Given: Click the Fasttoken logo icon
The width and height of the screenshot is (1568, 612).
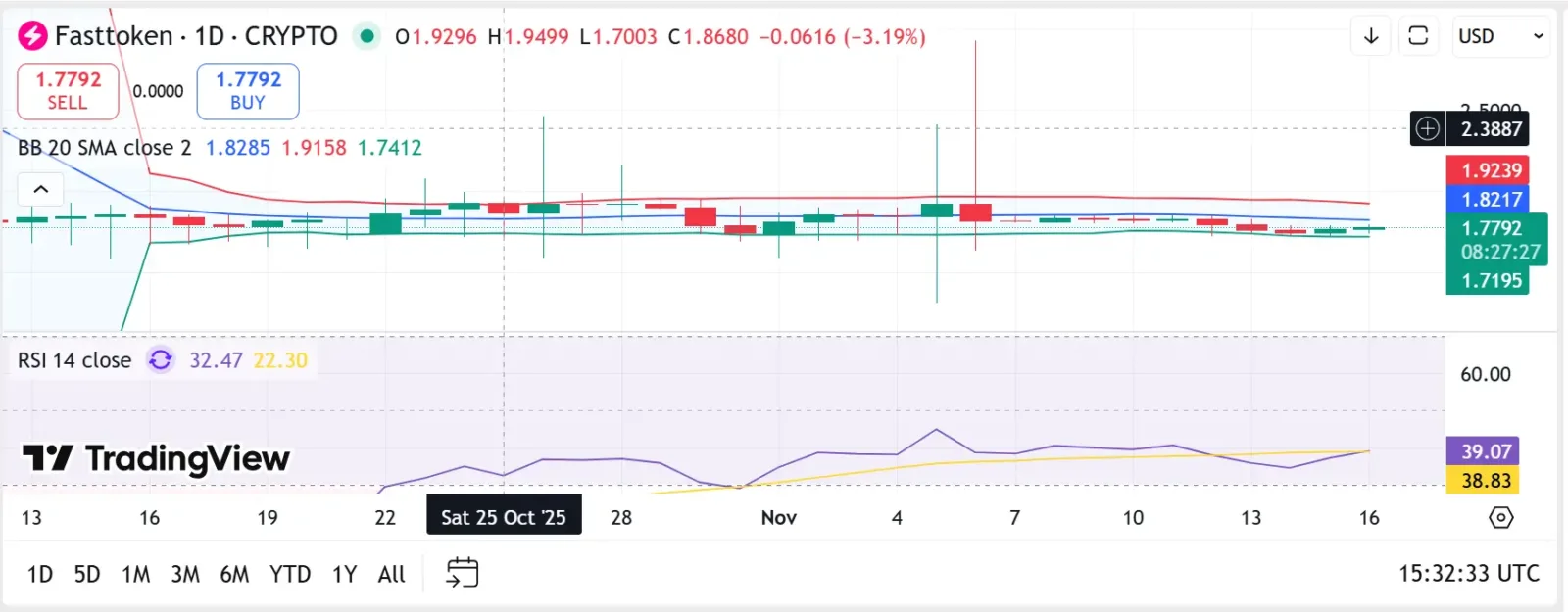Looking at the screenshot, I should click(x=32, y=36).
